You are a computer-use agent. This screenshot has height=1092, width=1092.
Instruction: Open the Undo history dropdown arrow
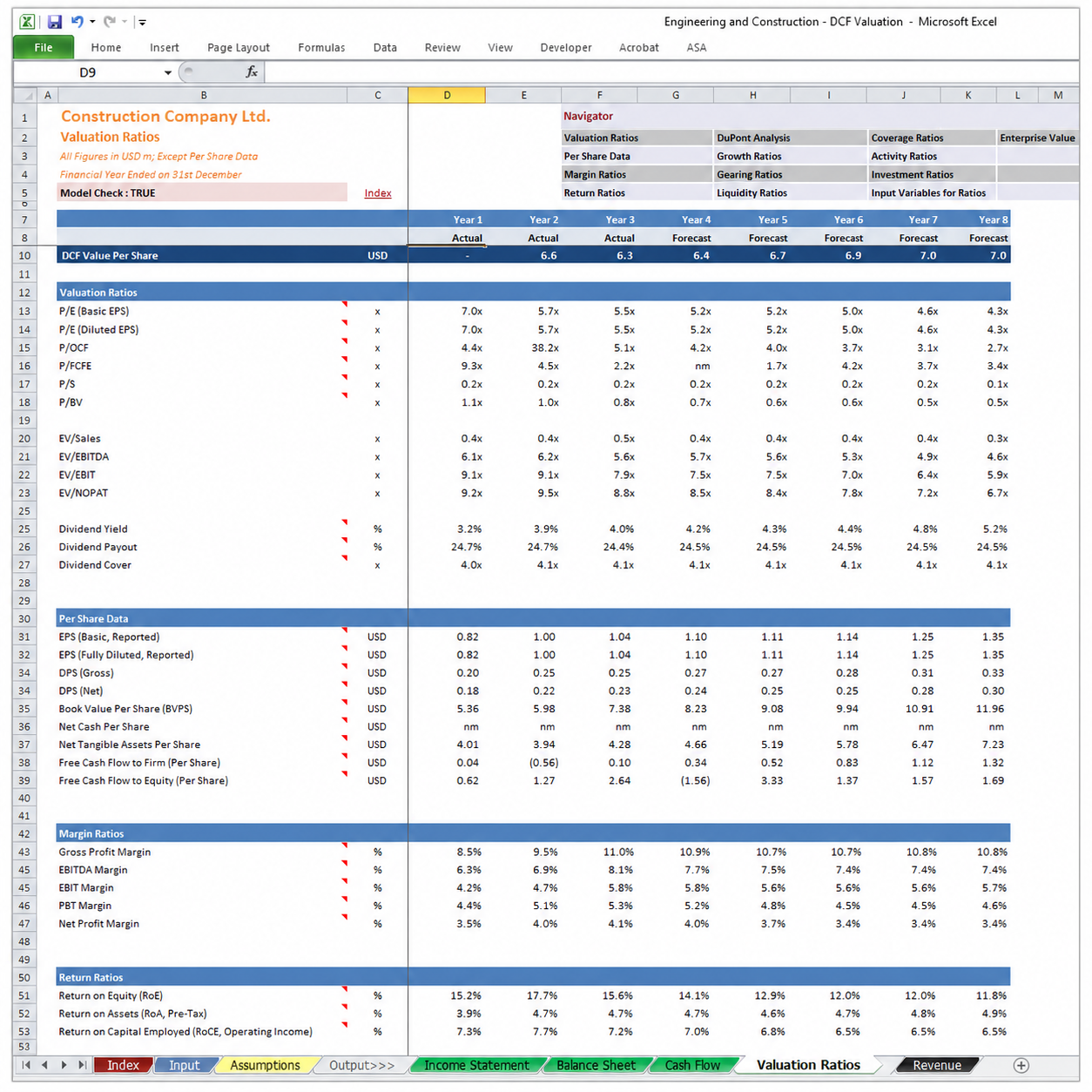pyautogui.click(x=92, y=22)
